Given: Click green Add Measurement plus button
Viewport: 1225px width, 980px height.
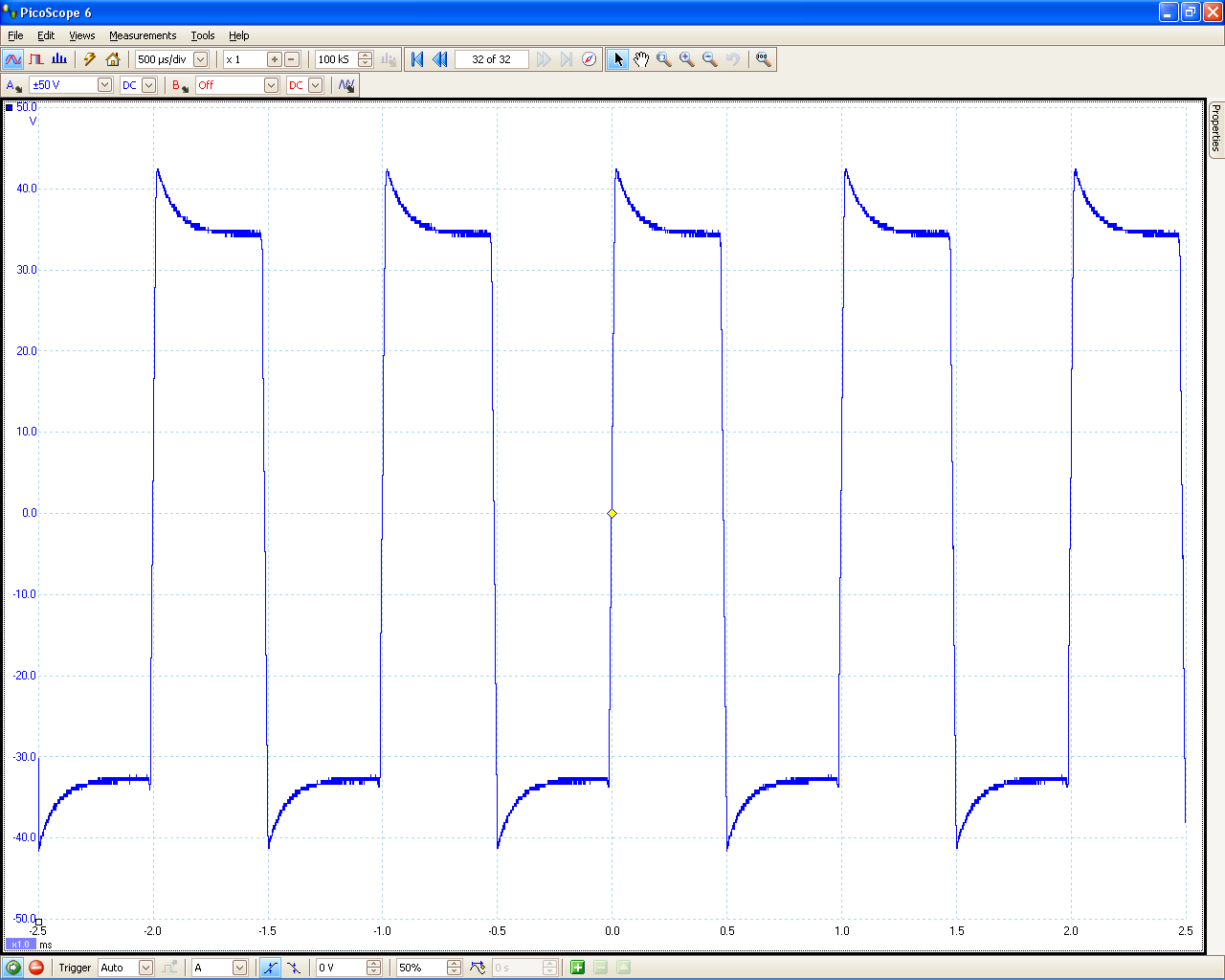Looking at the screenshot, I should (x=577, y=968).
